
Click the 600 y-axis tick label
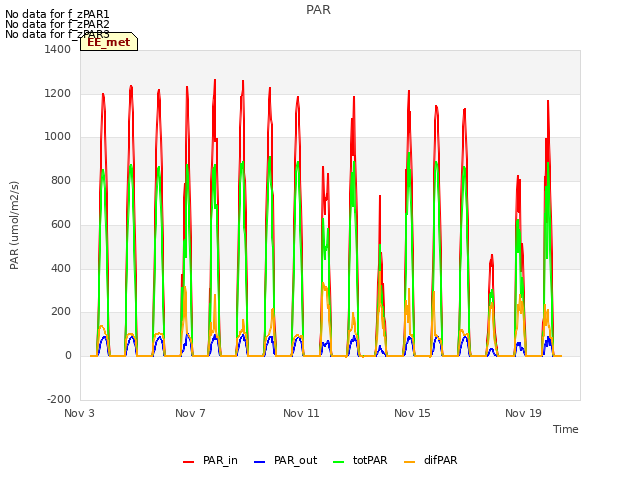61,224
